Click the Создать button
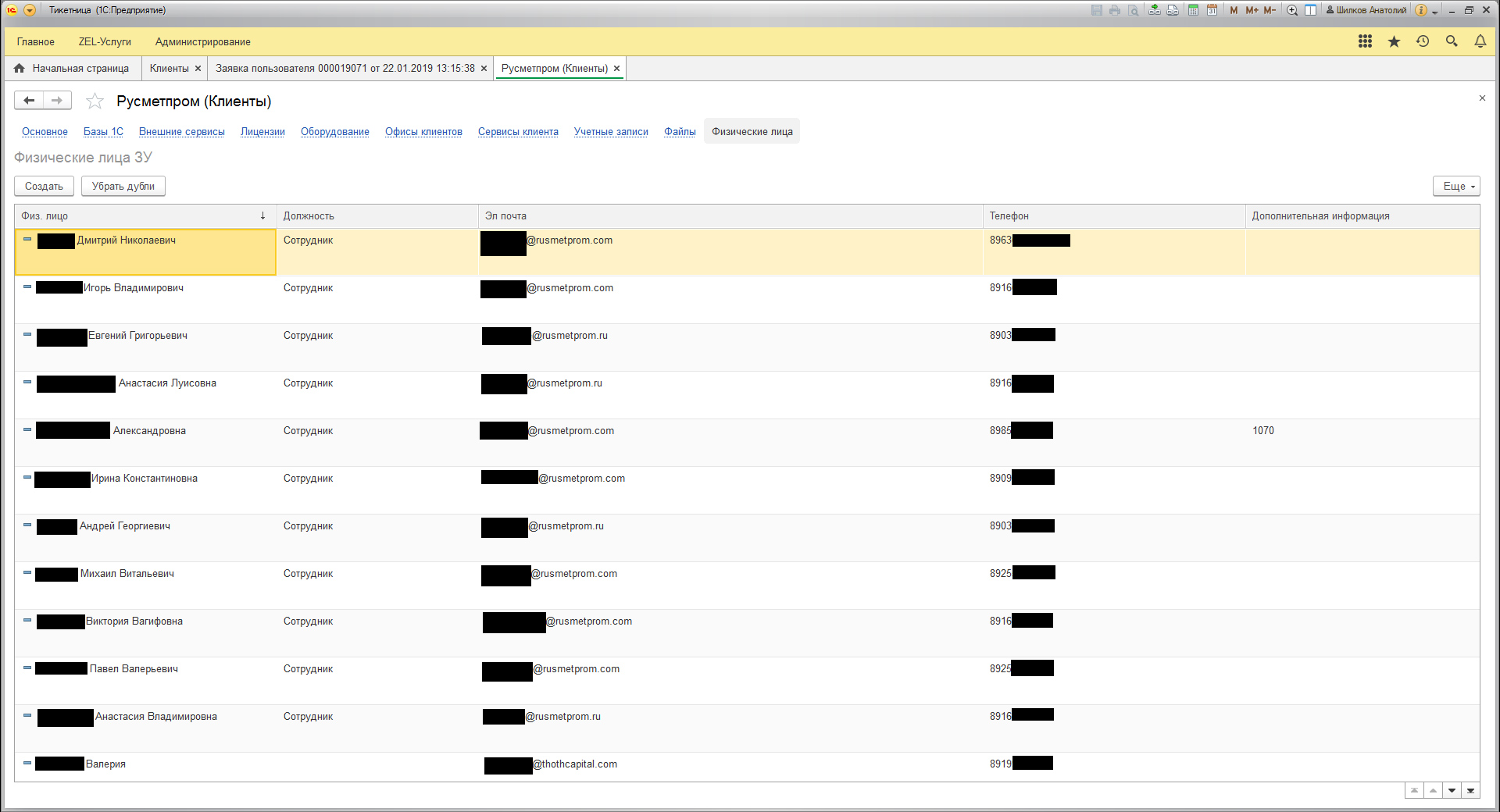The image size is (1500, 812). pos(44,186)
